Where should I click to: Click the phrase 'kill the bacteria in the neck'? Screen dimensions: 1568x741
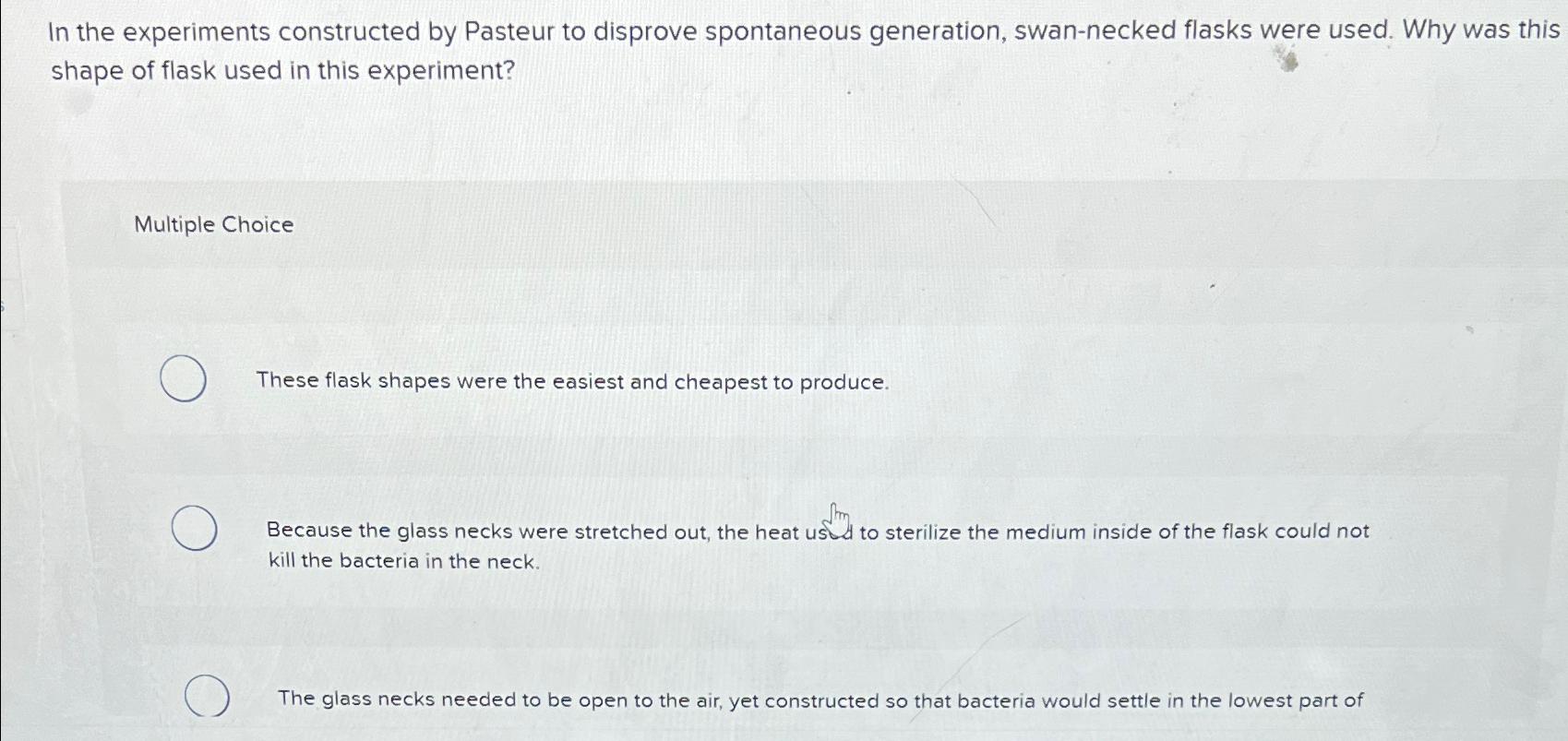tap(403, 561)
